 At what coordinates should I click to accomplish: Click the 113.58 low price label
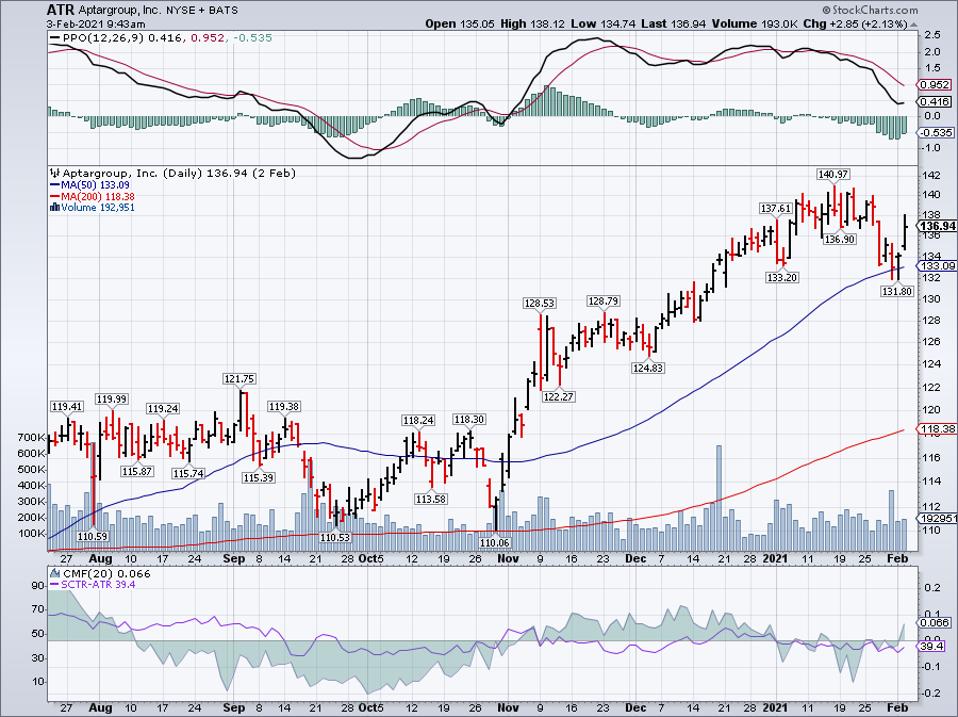[431, 499]
